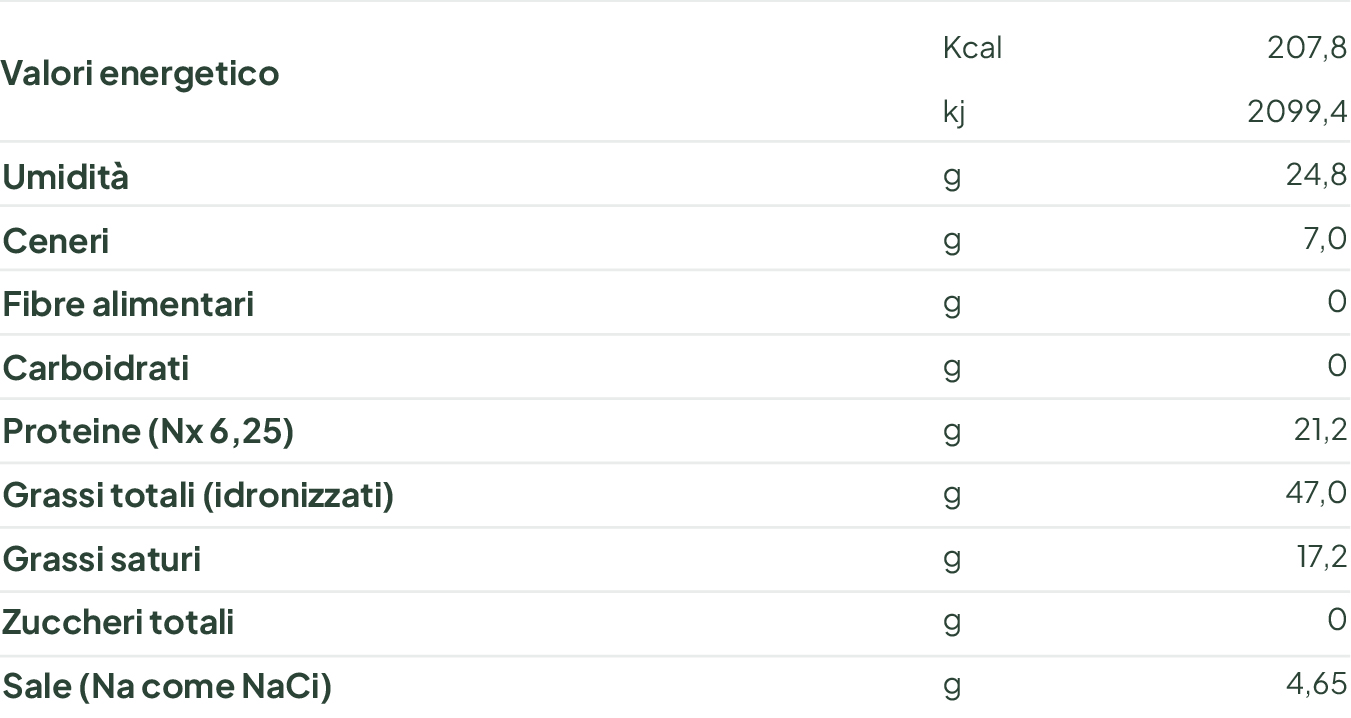Click the Ceneri value 7,0
The height and width of the screenshot is (718, 1351).
pos(1325,239)
